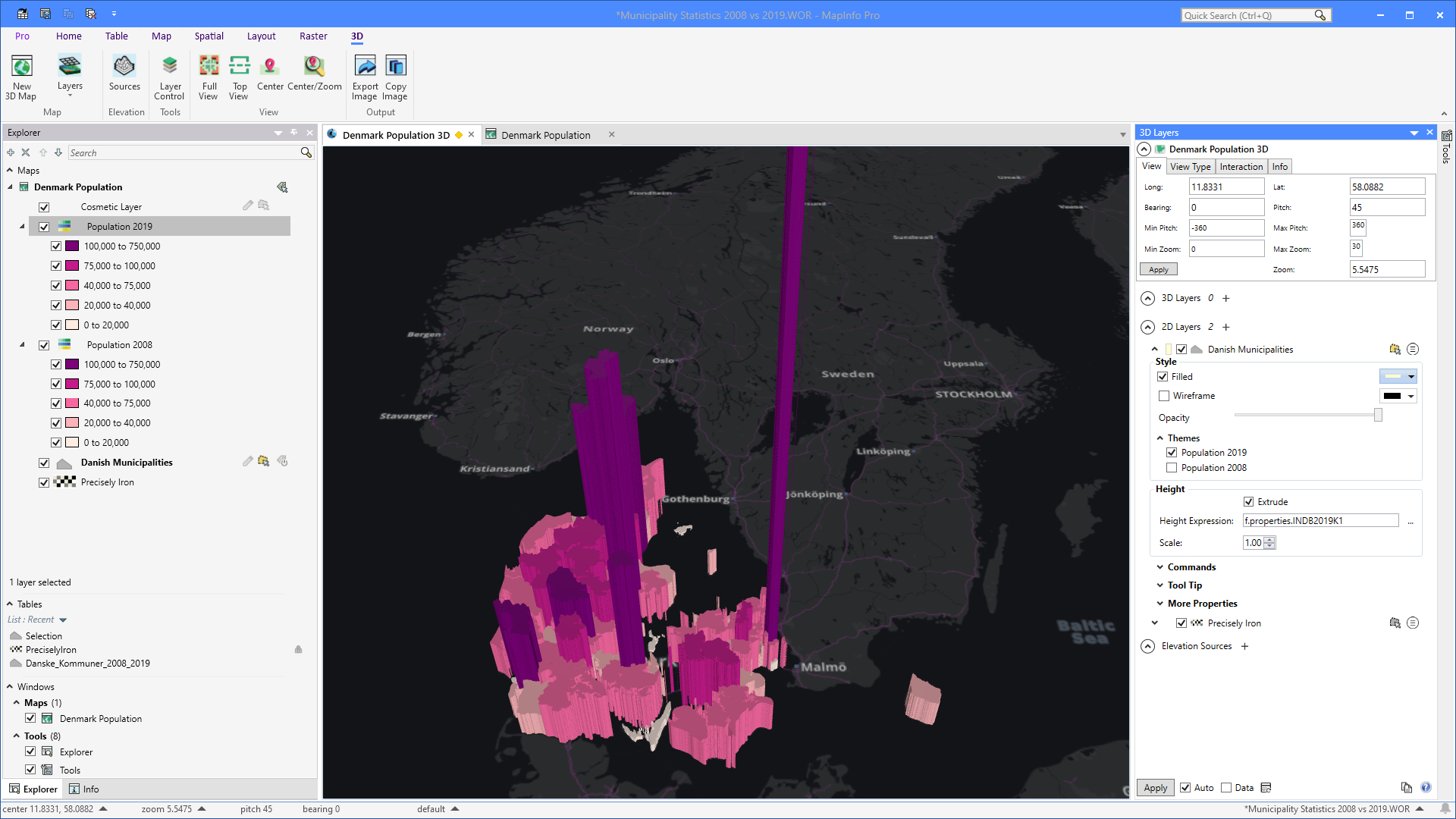Click the Full View icon

[209, 76]
